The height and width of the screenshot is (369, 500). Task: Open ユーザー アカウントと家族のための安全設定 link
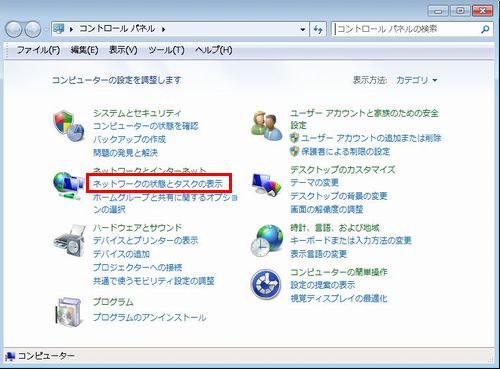(x=364, y=119)
